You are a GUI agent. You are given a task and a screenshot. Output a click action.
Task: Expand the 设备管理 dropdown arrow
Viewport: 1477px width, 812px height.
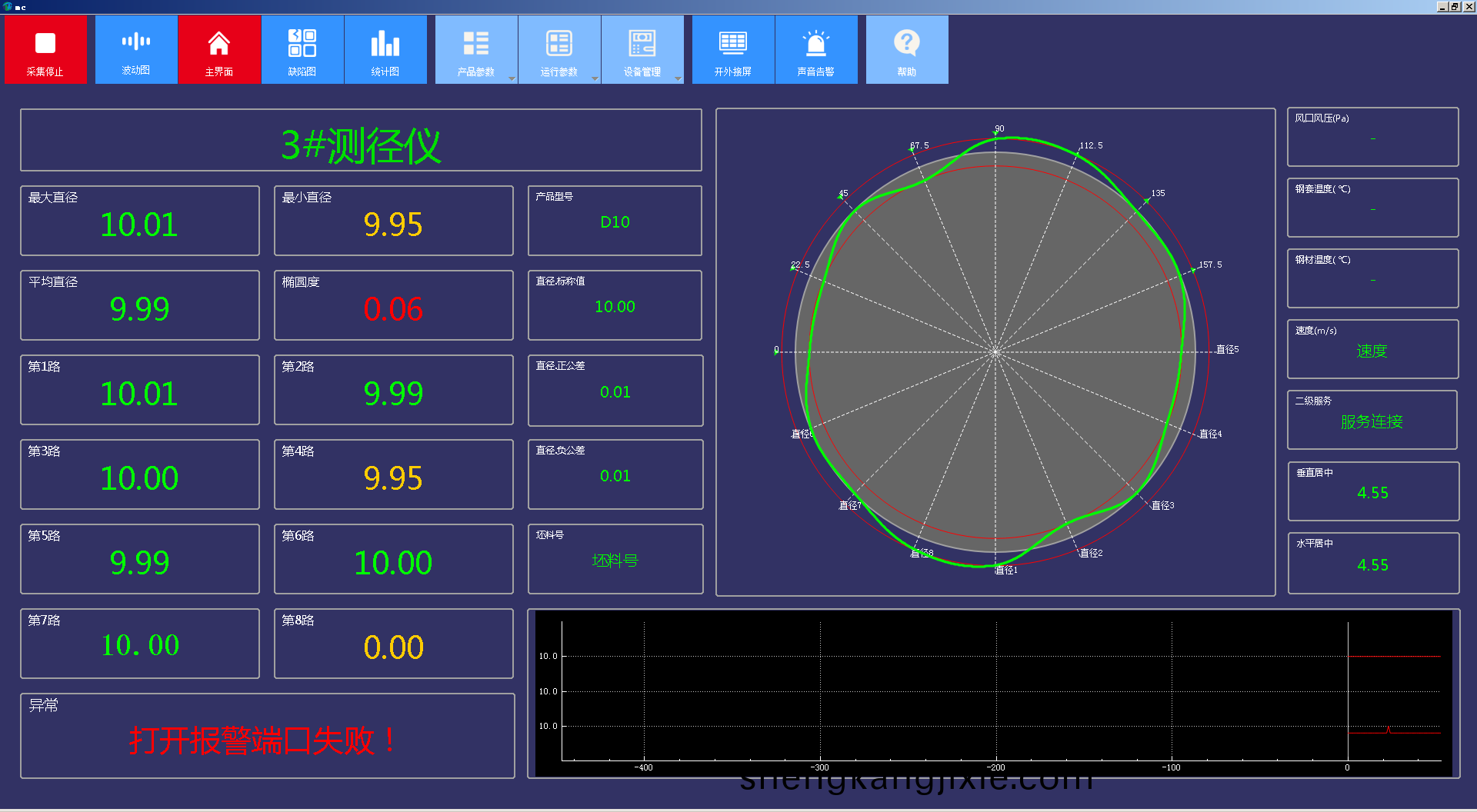coord(678,78)
